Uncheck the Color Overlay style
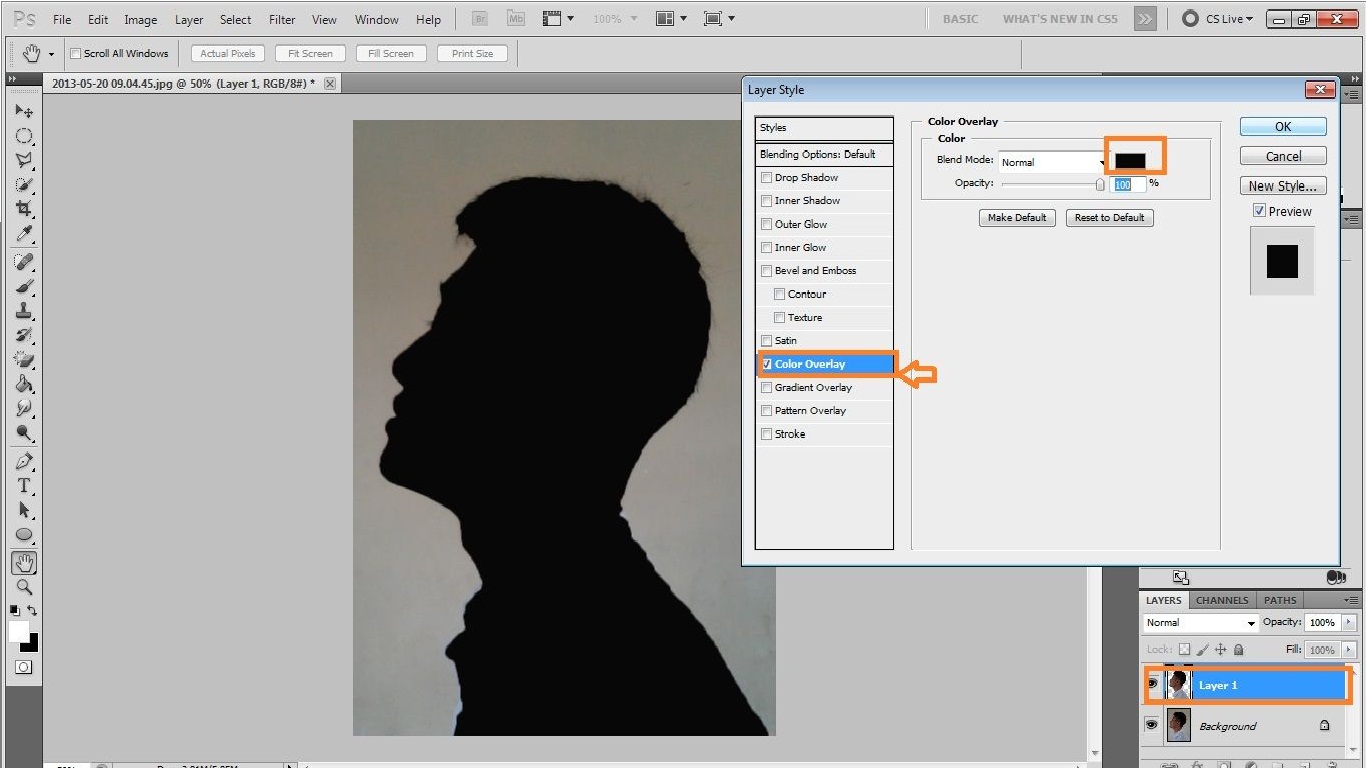1366x768 pixels. (767, 364)
